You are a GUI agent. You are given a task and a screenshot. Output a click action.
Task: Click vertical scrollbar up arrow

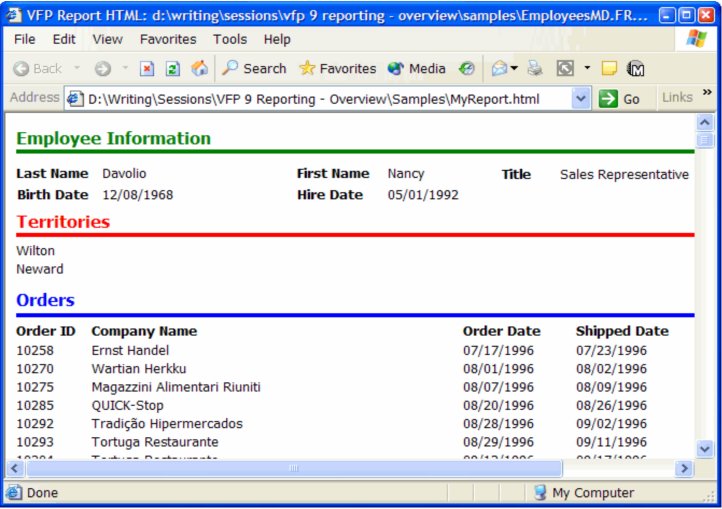pos(705,123)
